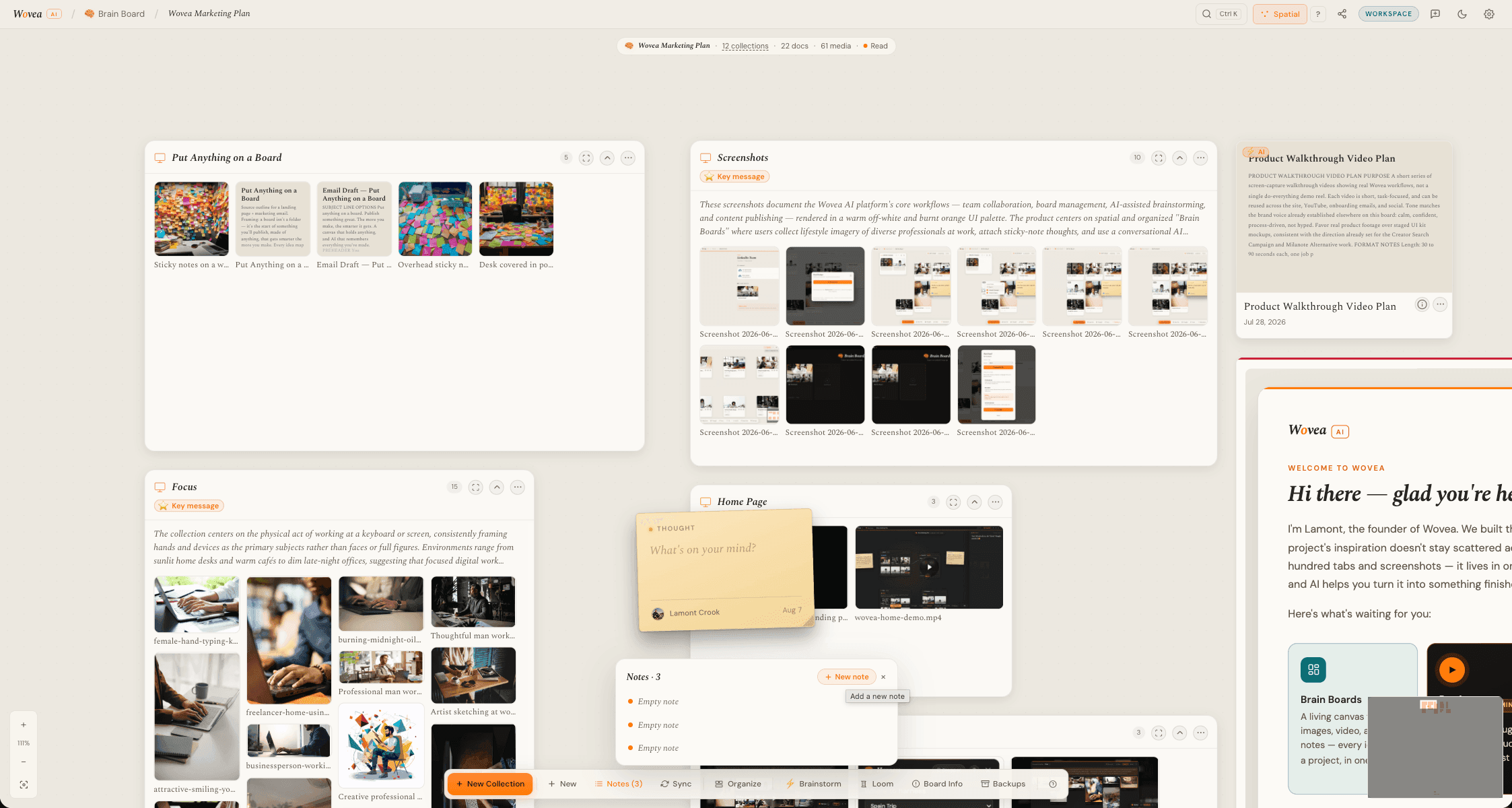Toggle the Spatial view button

(x=1280, y=14)
